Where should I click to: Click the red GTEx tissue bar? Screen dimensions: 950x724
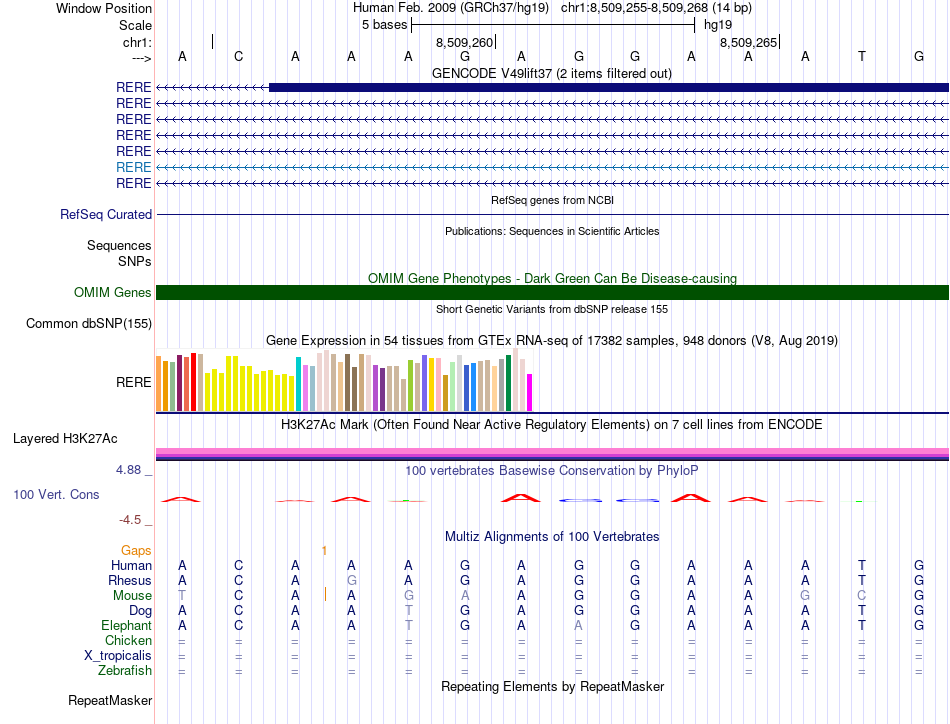pos(193,382)
